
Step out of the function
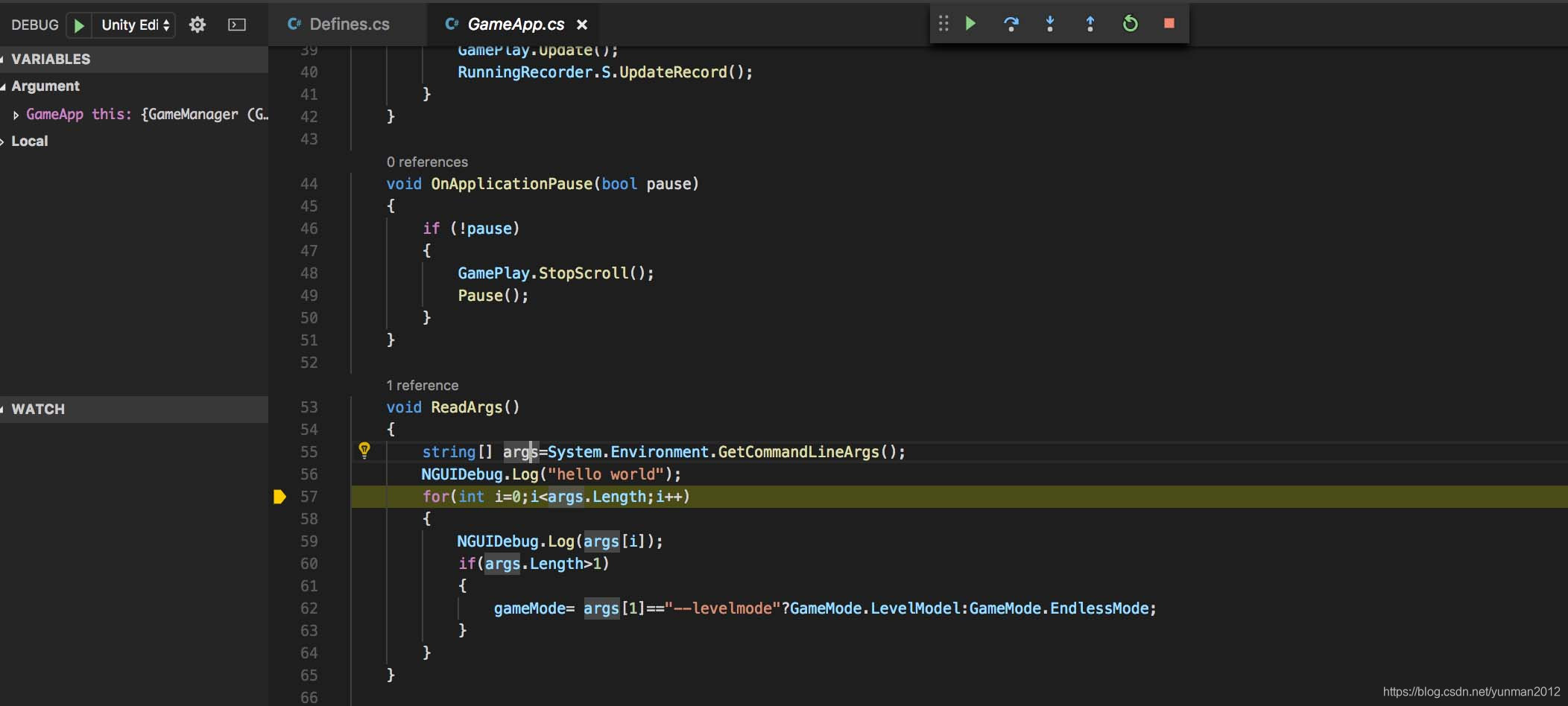[1090, 24]
